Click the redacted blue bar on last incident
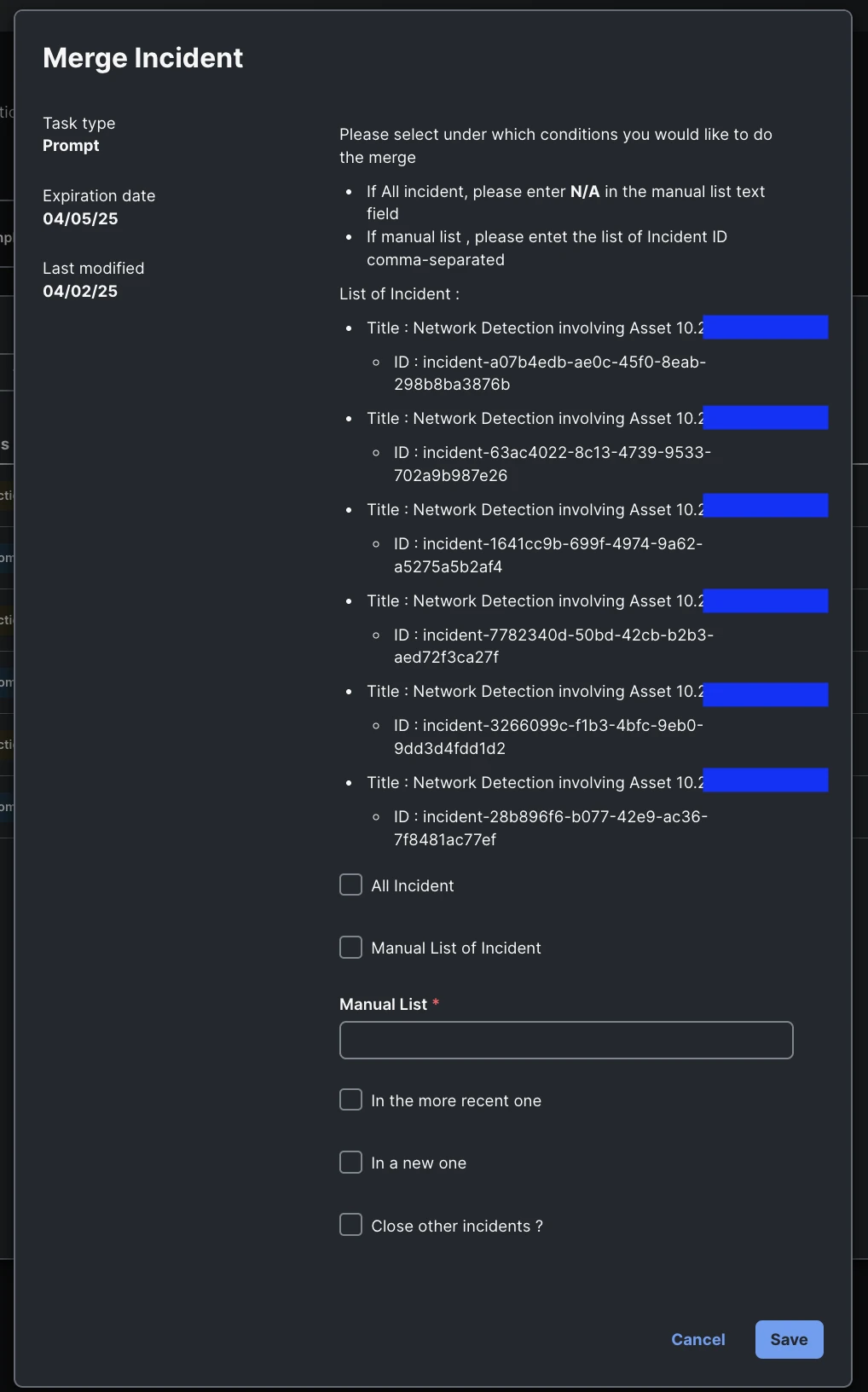Image resolution: width=868 pixels, height=1392 pixels. pyautogui.click(x=765, y=780)
